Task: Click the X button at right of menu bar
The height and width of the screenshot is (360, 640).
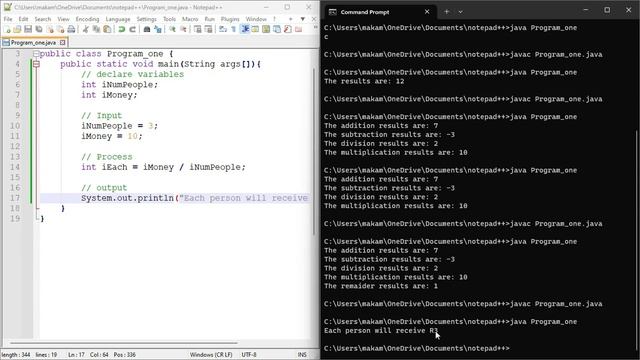Action: [314, 19]
